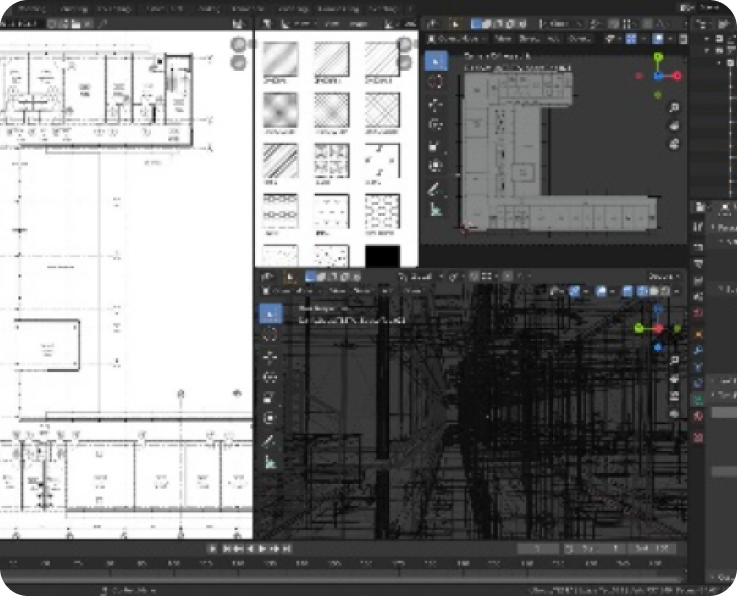Select the Scale tool in wireframe viewport
The image size is (737, 596).
(x=270, y=398)
